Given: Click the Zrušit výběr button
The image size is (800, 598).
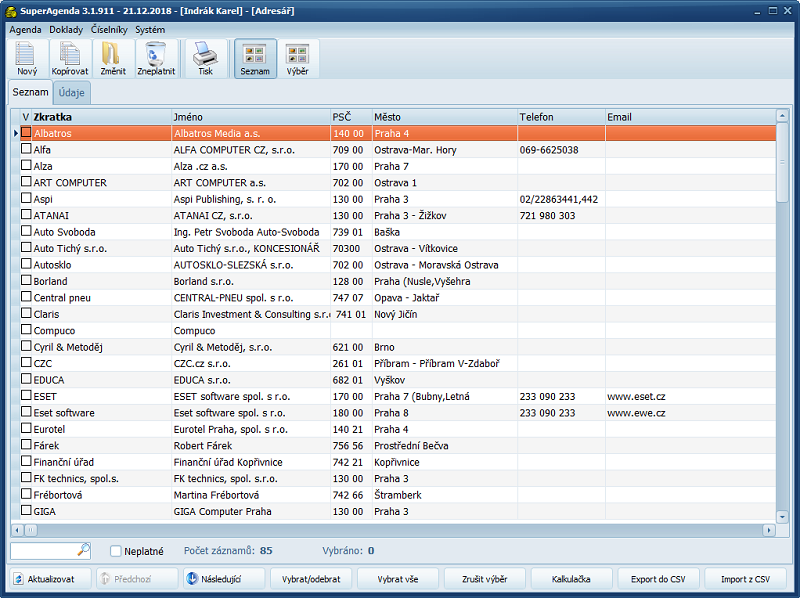Looking at the screenshot, I should click(484, 579).
